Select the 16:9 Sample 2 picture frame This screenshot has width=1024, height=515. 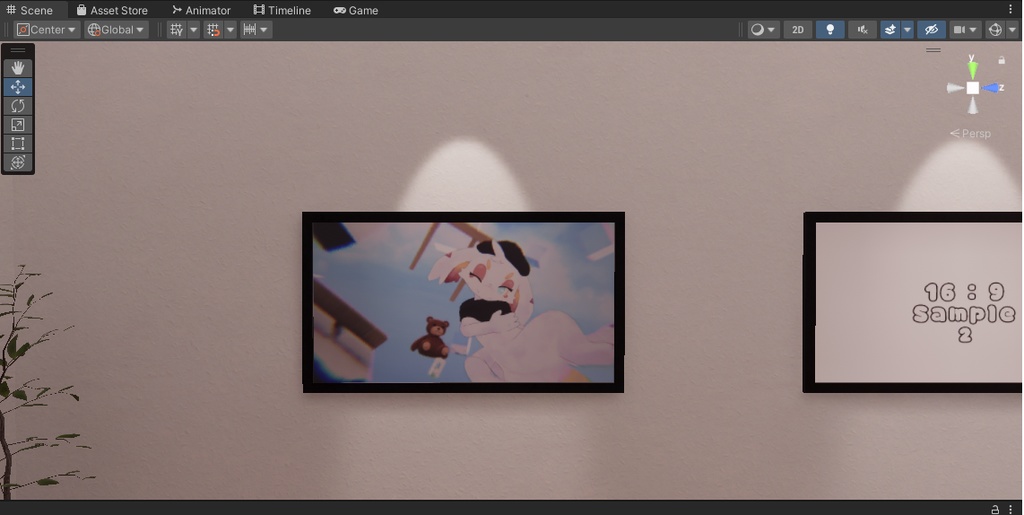pyautogui.click(x=912, y=302)
